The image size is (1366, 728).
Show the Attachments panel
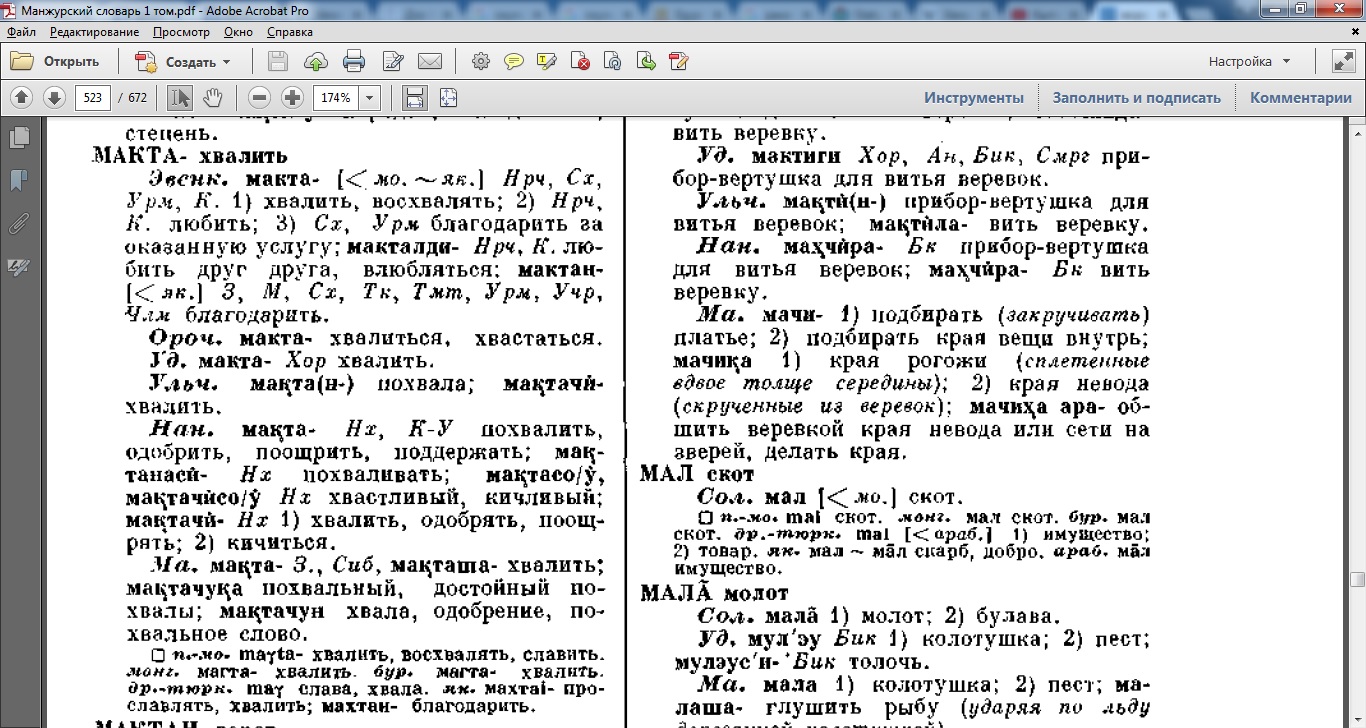18,223
